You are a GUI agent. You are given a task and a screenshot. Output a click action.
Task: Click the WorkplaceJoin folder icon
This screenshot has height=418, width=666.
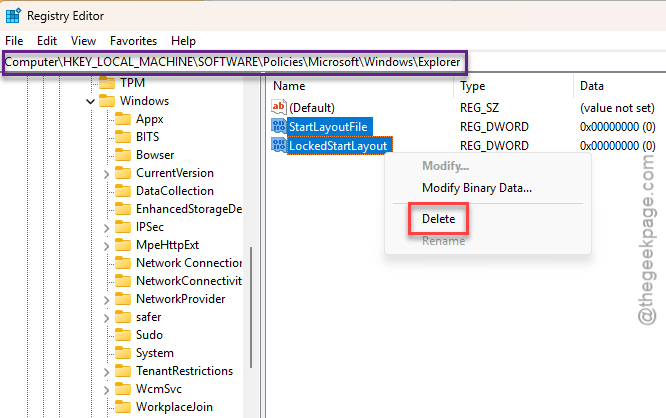(123, 407)
